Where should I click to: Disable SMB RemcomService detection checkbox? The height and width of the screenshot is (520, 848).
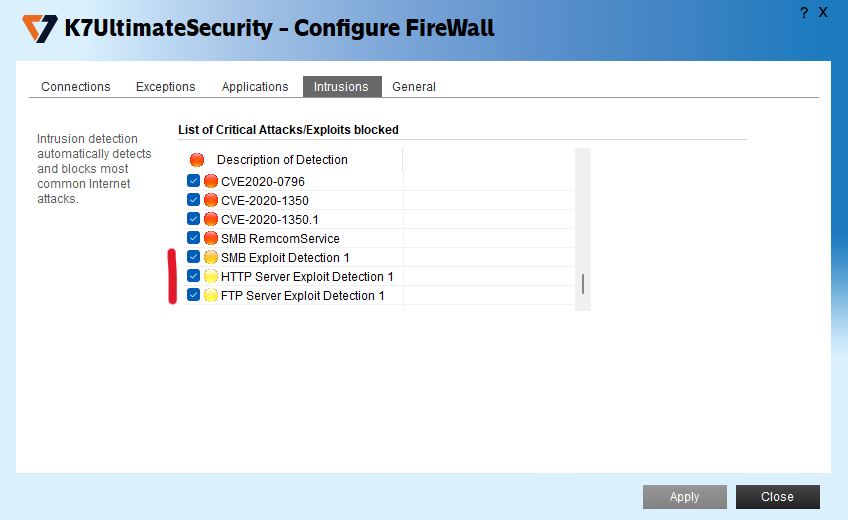(194, 238)
